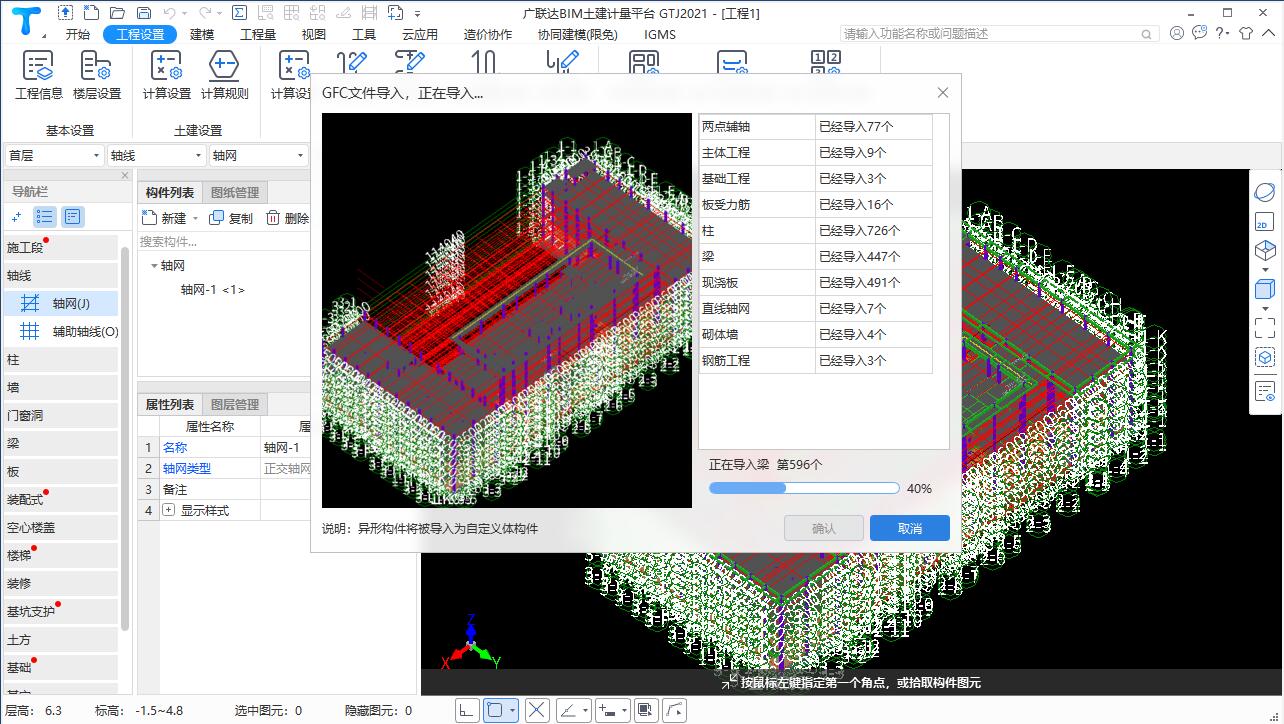Click the Glodon T application logo
Image resolution: width=1284 pixels, height=724 pixels.
pos(27,20)
